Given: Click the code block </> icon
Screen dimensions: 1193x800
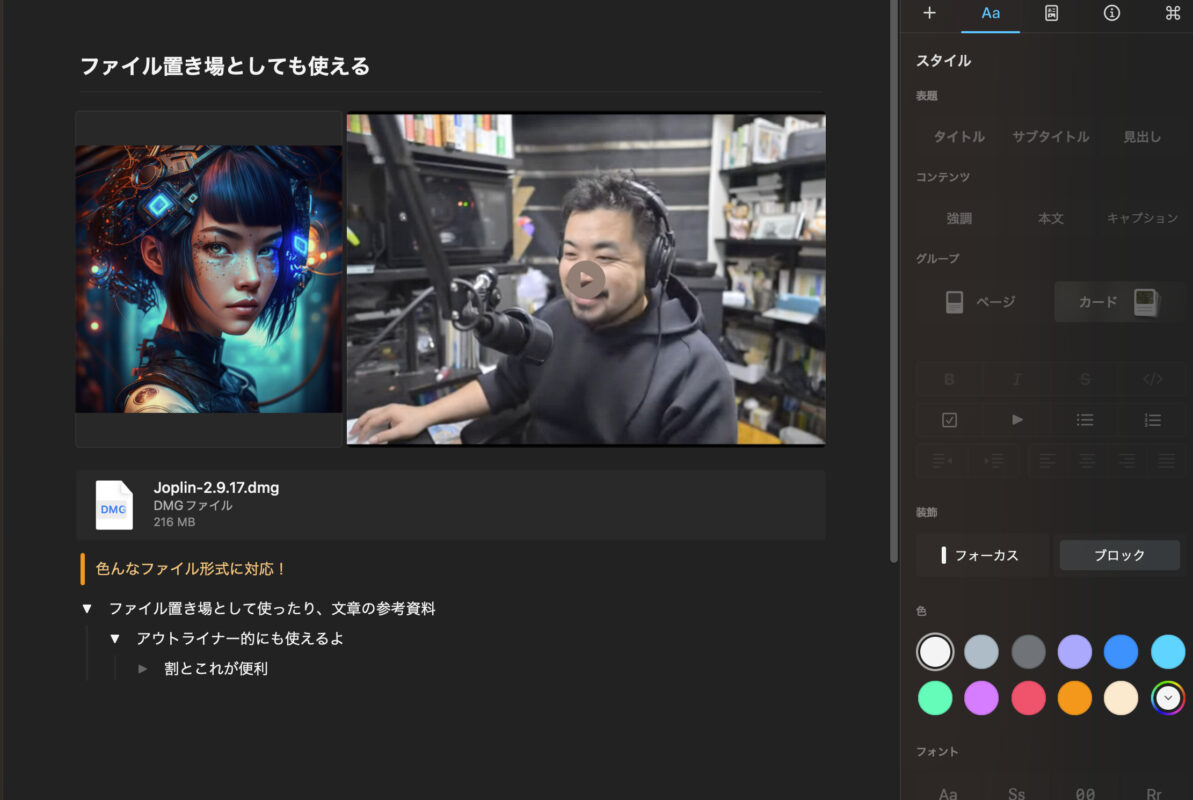Looking at the screenshot, I should tap(1152, 379).
